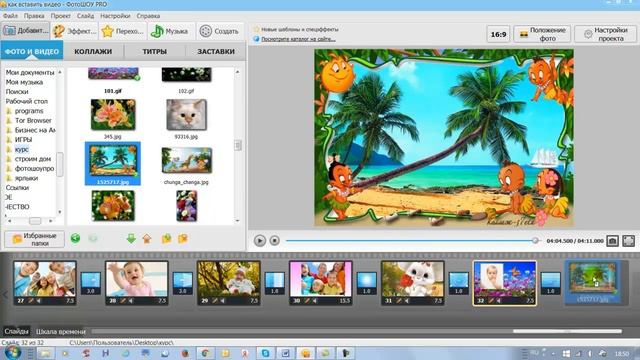Select the Моя музыка folder
This screenshot has height=360, width=640.
(24, 82)
